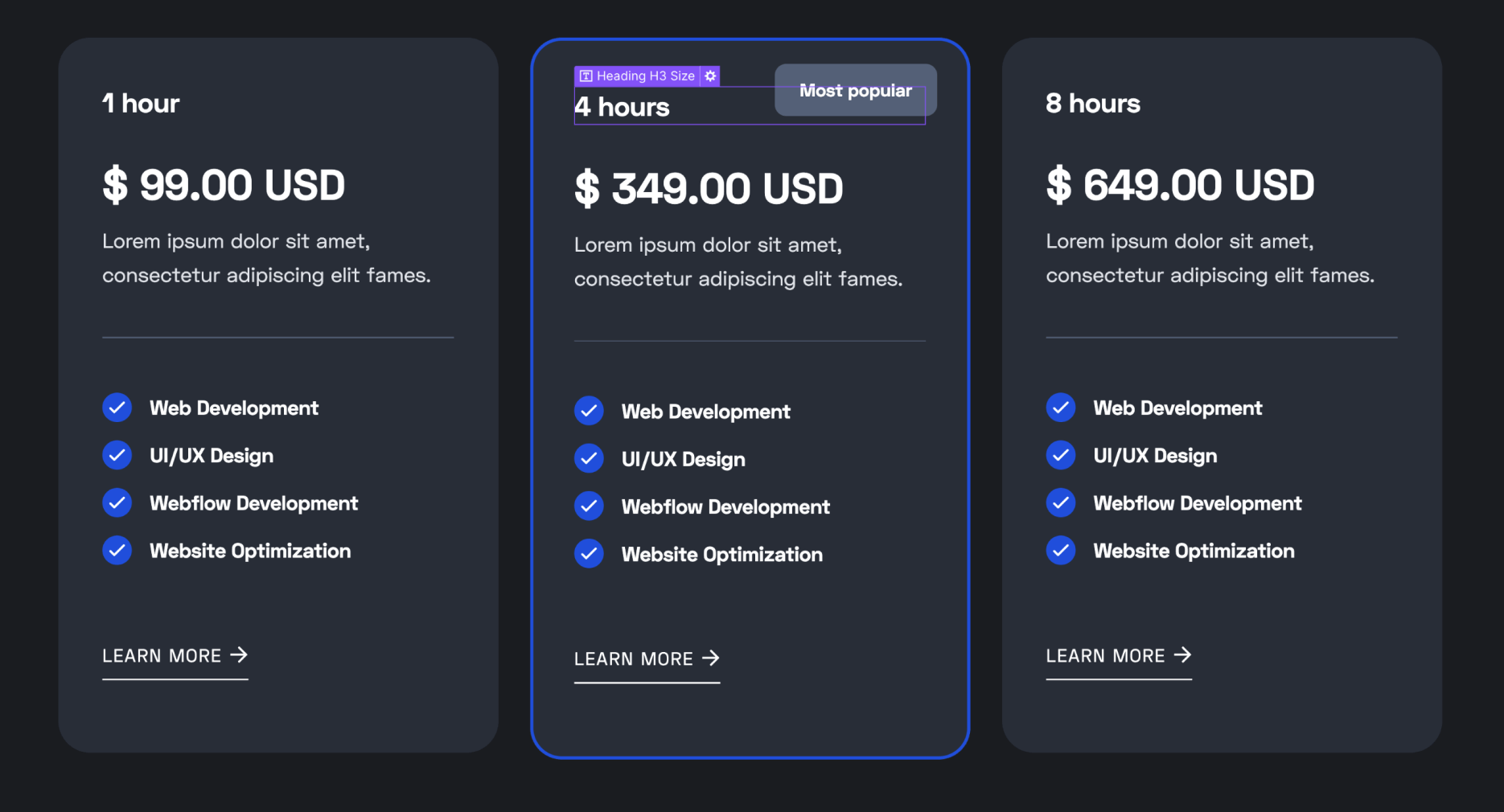
Task: Select the 4 hours heading text
Action: [622, 106]
